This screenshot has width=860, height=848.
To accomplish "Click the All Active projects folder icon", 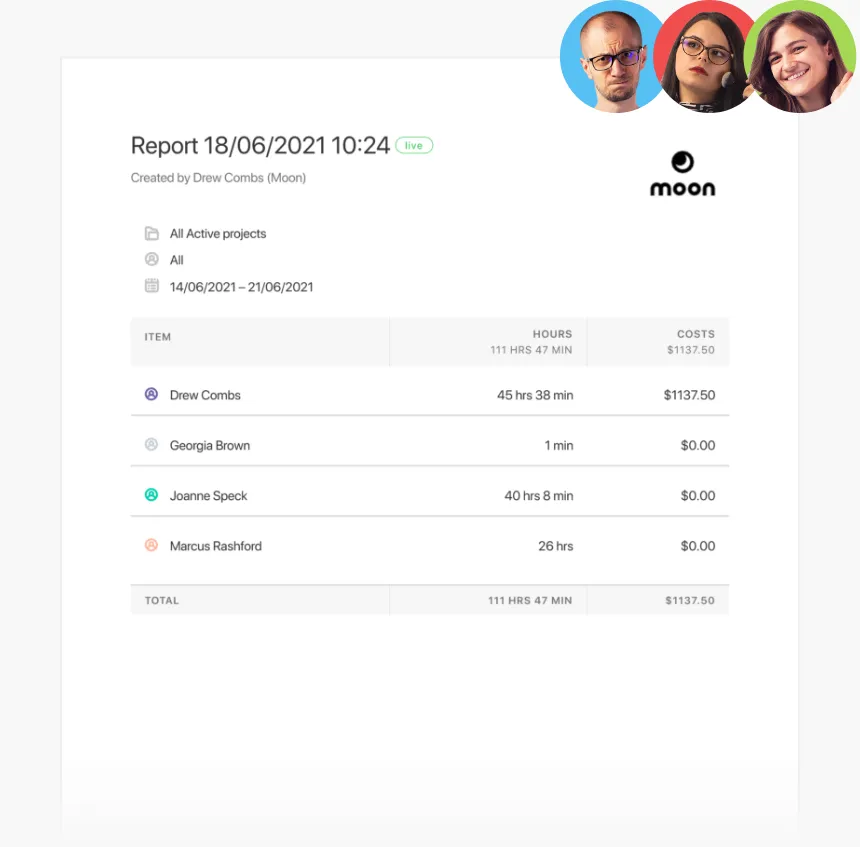I will click(151, 233).
